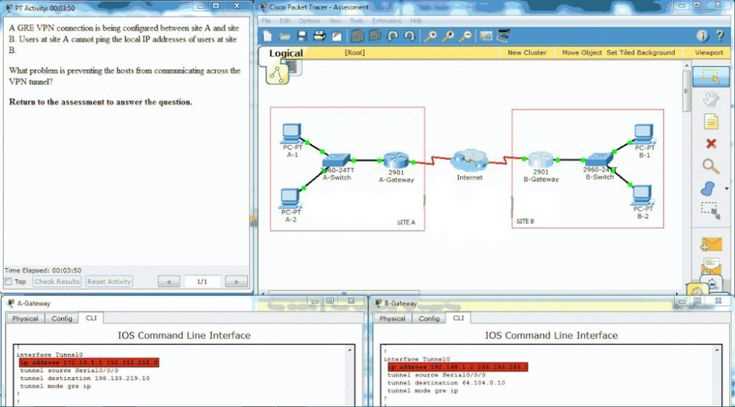The width and height of the screenshot is (735, 407).
Task: Click the Zoom Reset magnifier icon
Action: [x=448, y=36]
